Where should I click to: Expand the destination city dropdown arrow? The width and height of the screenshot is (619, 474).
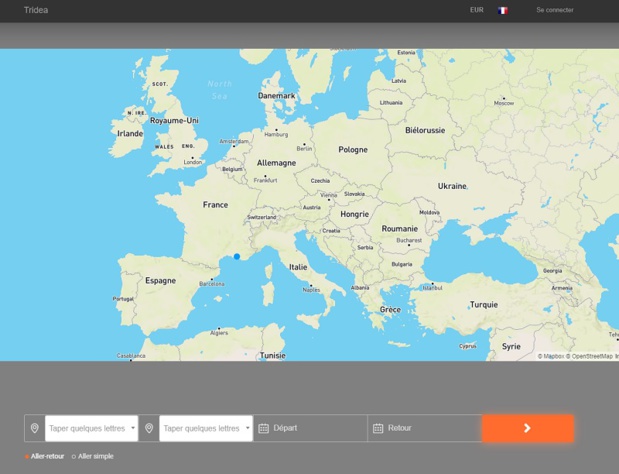(247, 428)
